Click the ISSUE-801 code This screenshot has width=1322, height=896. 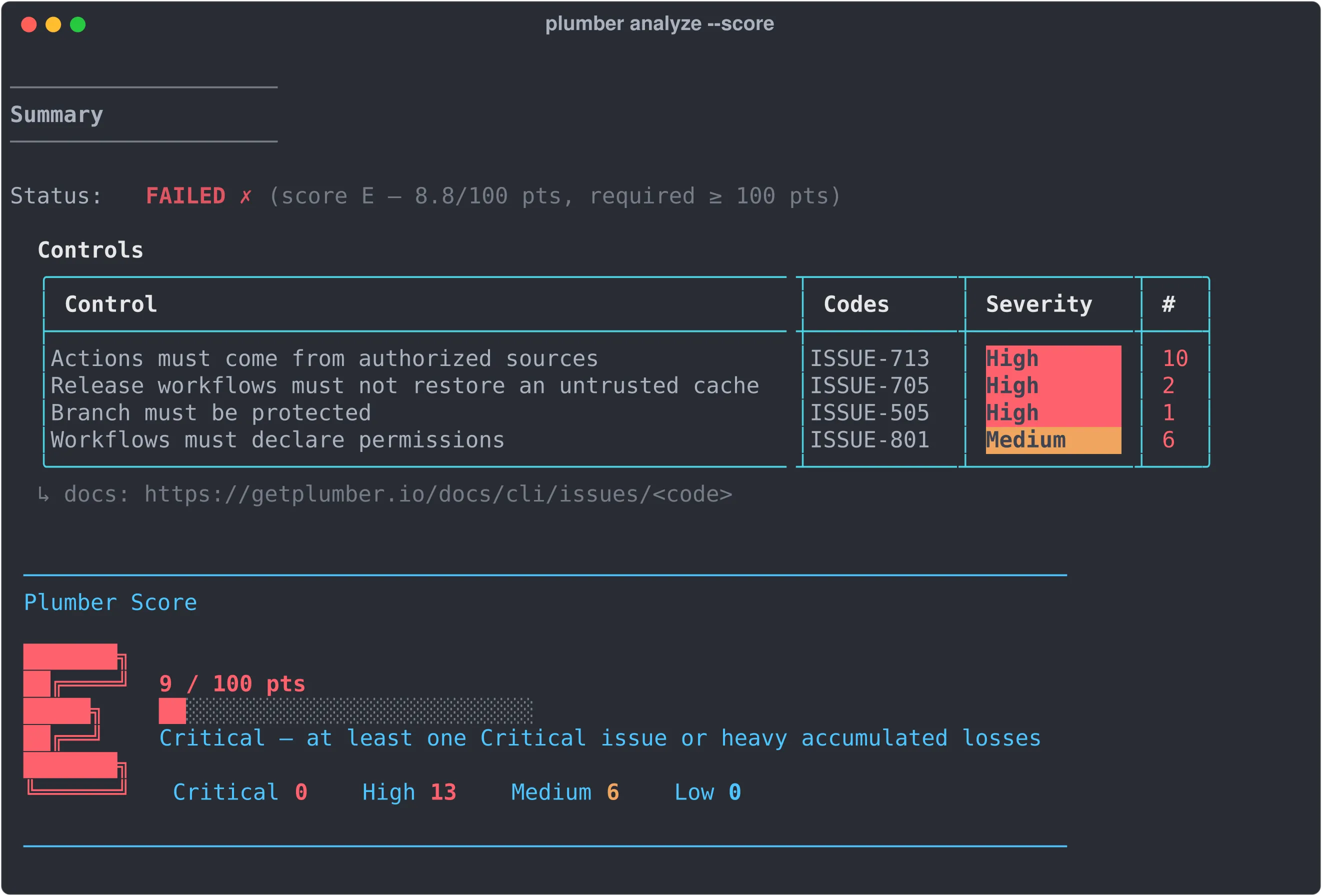coord(869,440)
